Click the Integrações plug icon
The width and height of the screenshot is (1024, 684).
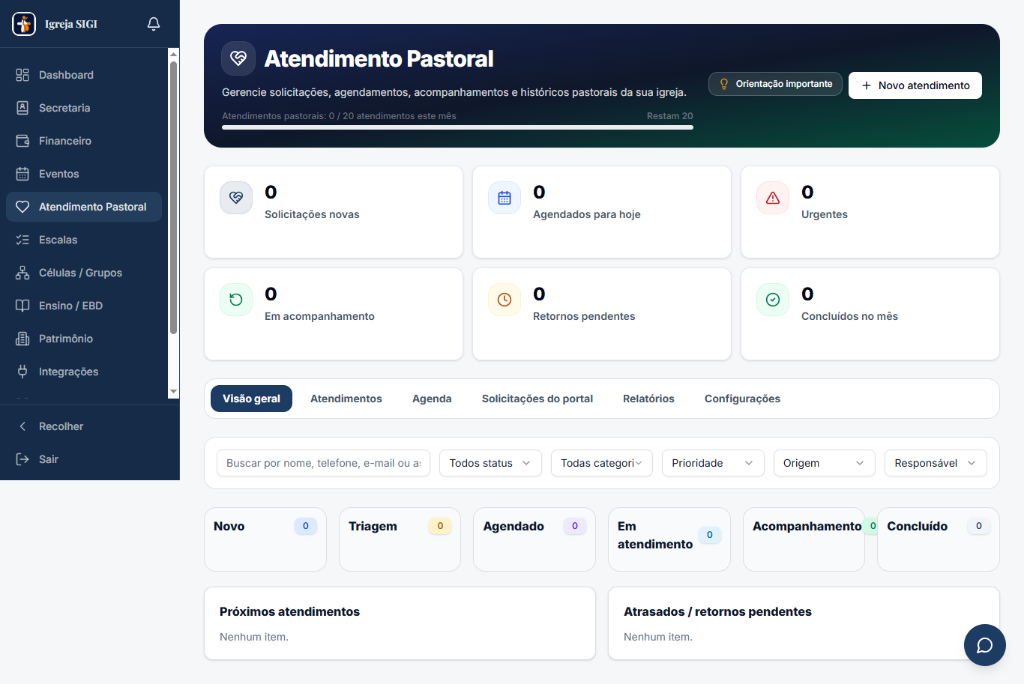point(22,372)
